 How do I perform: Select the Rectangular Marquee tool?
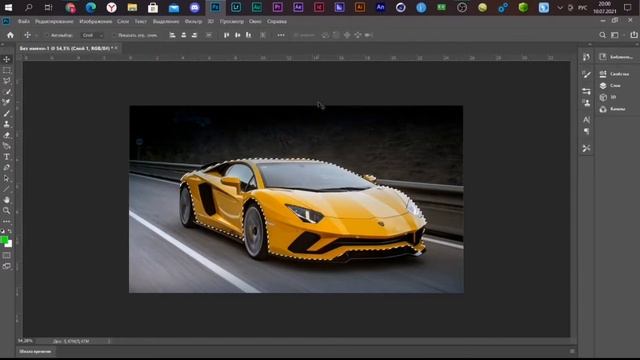click(x=7, y=70)
